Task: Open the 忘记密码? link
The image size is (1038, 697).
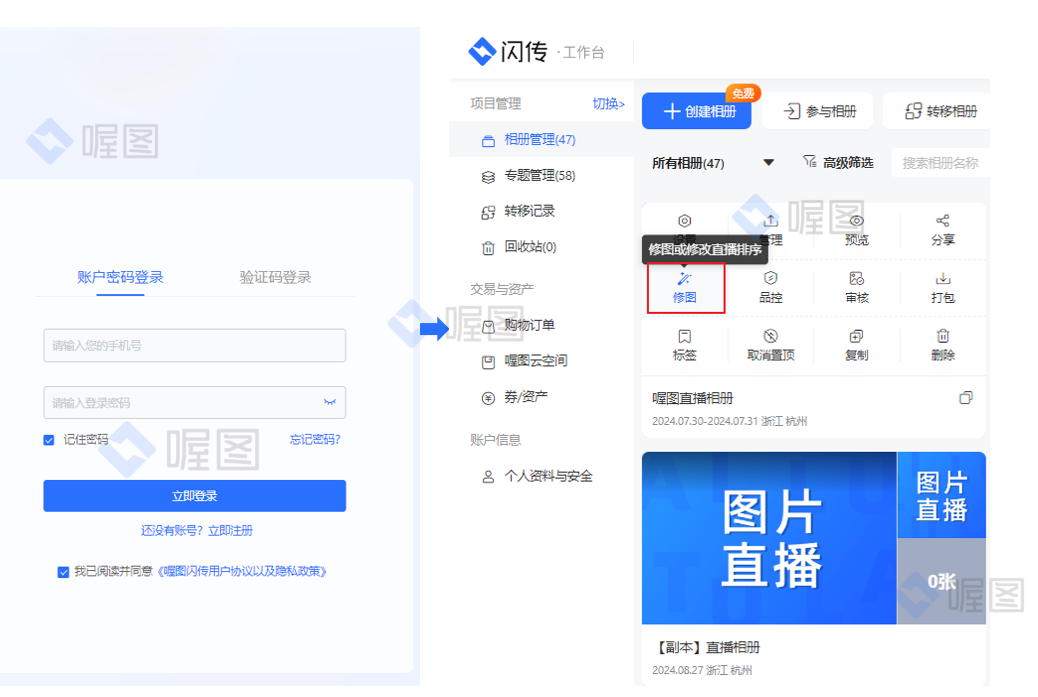Action: click(315, 440)
